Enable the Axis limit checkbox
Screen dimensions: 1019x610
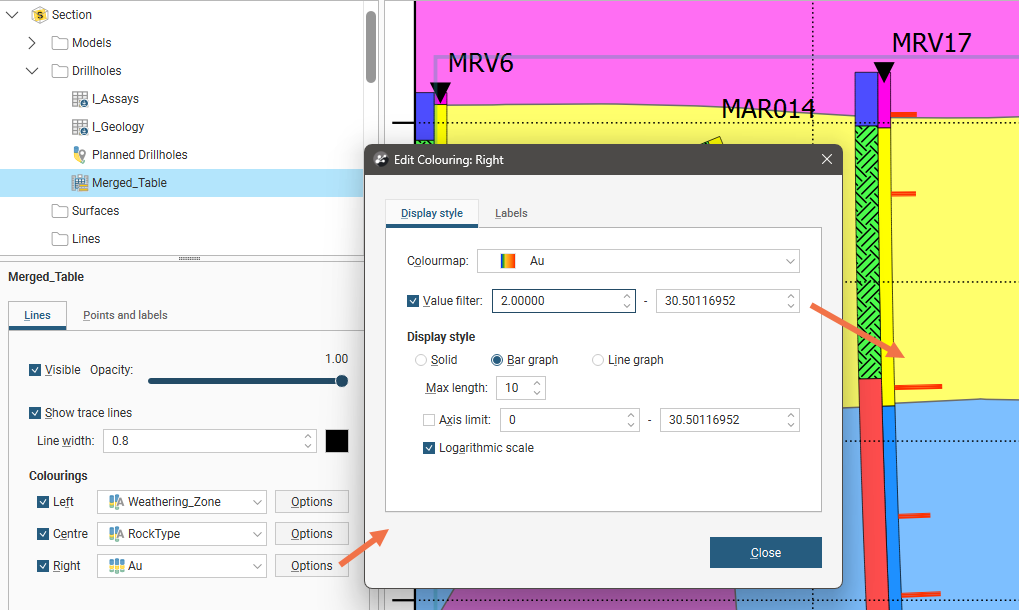pos(429,420)
